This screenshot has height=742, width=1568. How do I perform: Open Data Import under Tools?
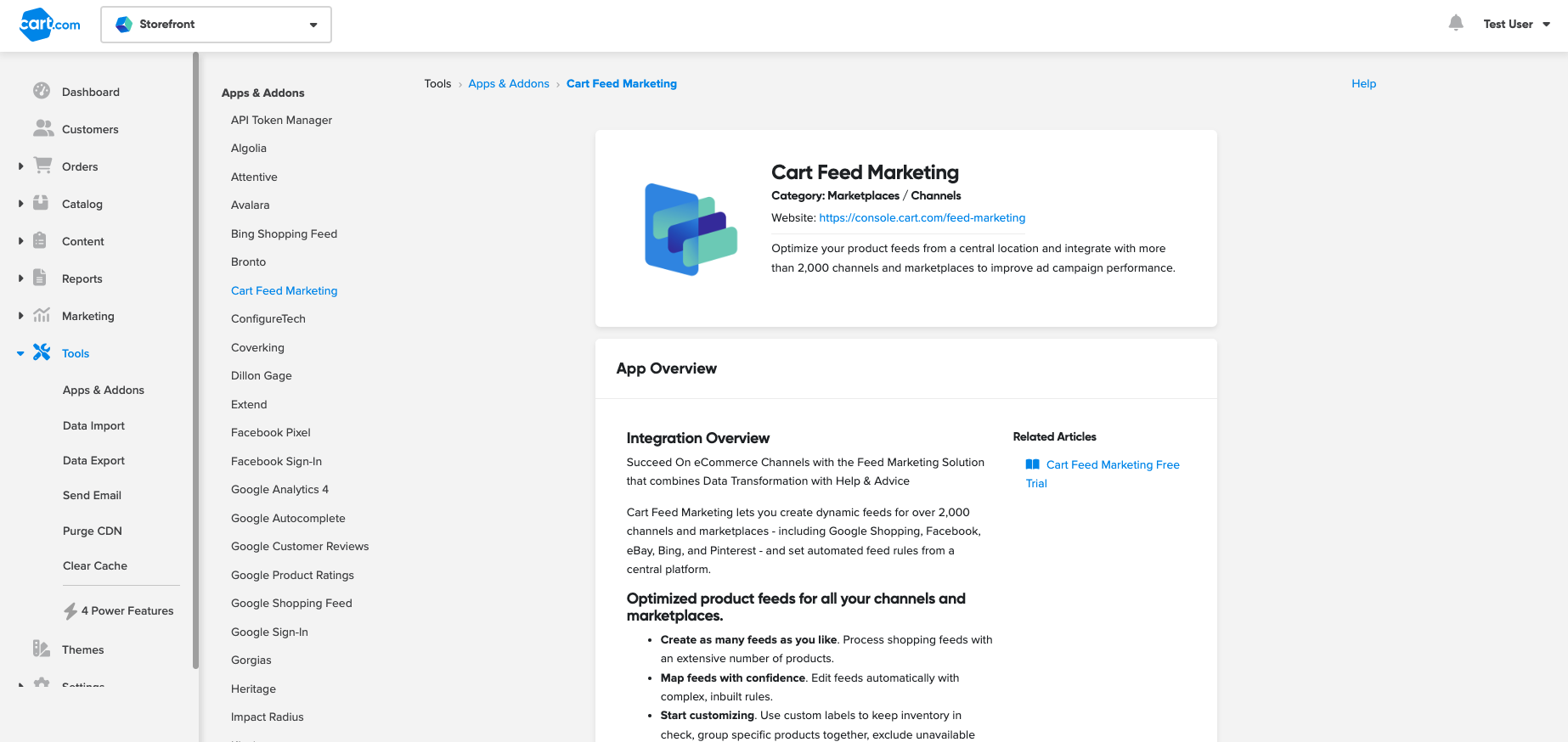(x=93, y=425)
